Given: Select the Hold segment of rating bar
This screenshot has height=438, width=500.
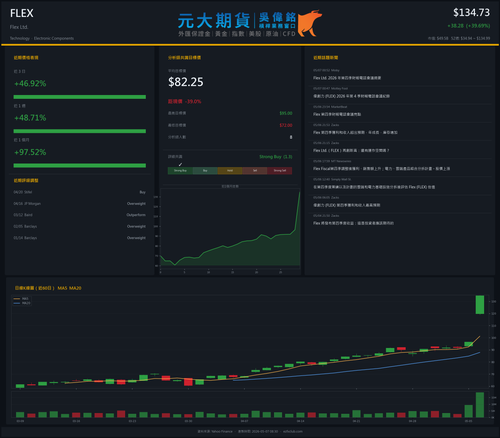Looking at the screenshot, I should [230, 171].
